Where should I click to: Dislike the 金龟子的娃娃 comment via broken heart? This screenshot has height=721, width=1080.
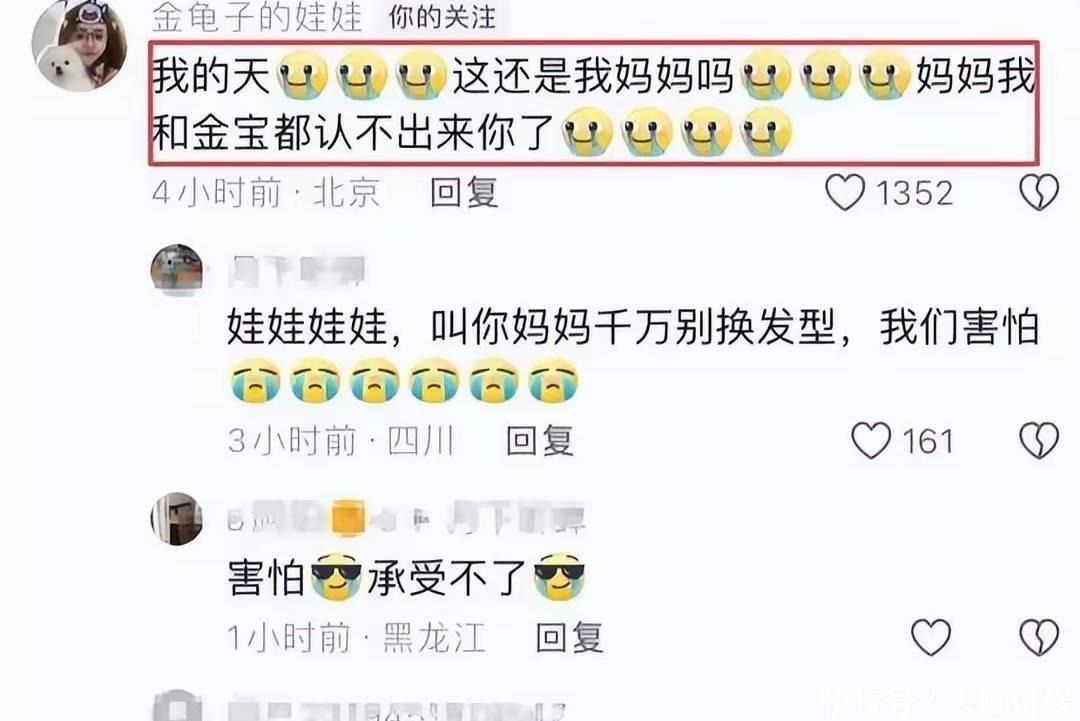[1039, 192]
